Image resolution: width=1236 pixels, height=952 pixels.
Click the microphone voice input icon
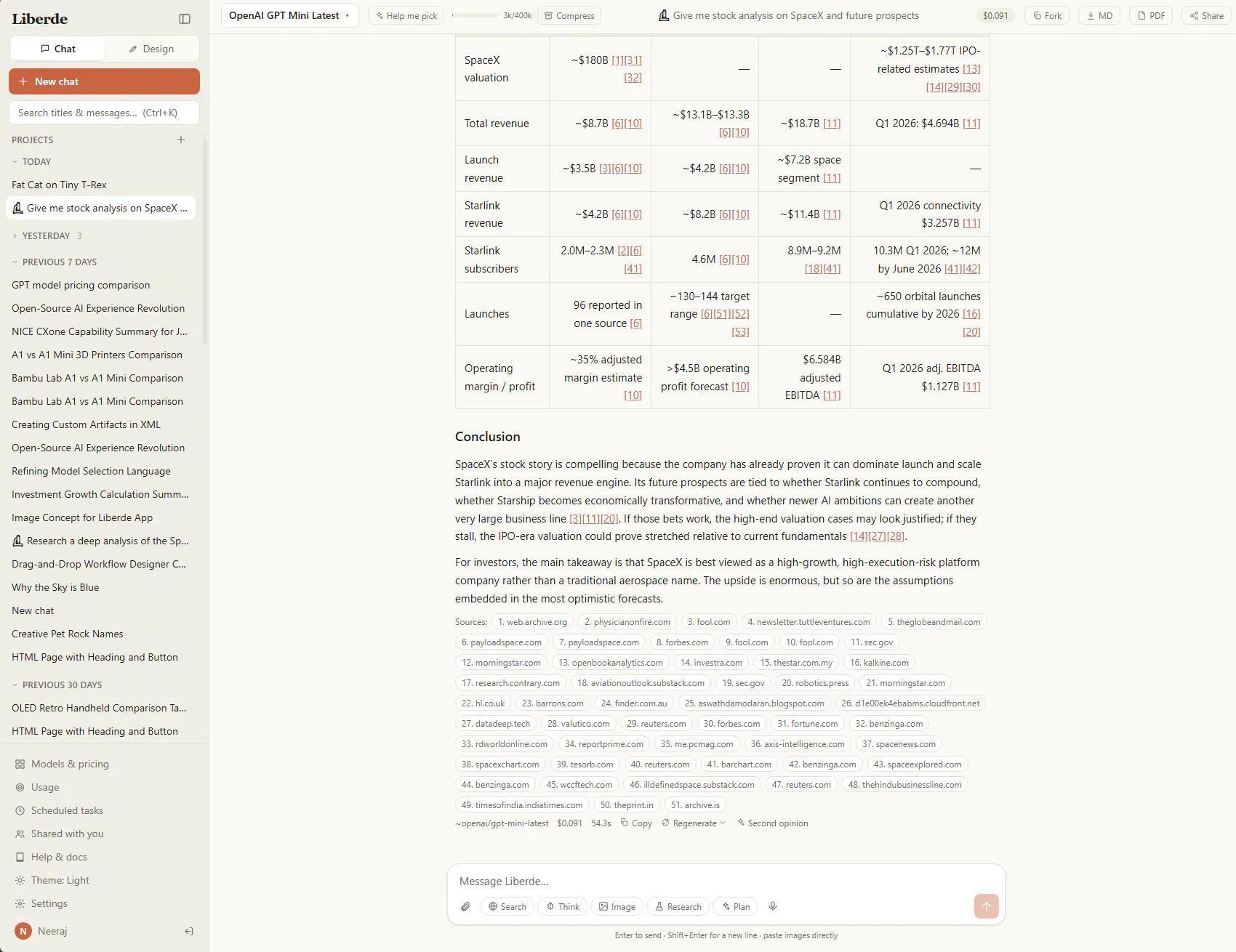(773, 906)
